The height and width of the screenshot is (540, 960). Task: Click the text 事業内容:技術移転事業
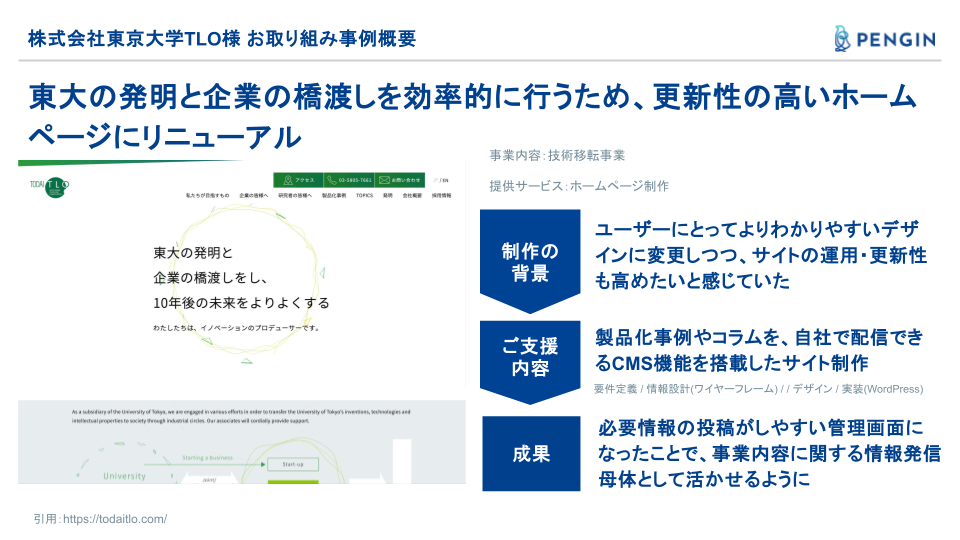(x=557, y=156)
